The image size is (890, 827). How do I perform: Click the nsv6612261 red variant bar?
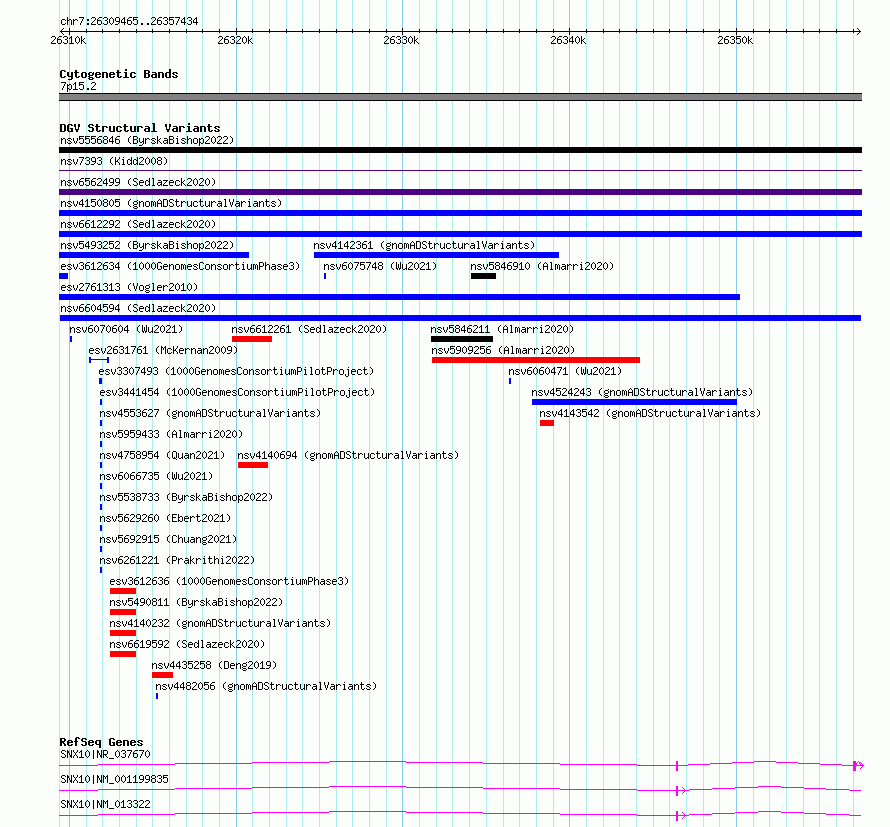coord(252,339)
